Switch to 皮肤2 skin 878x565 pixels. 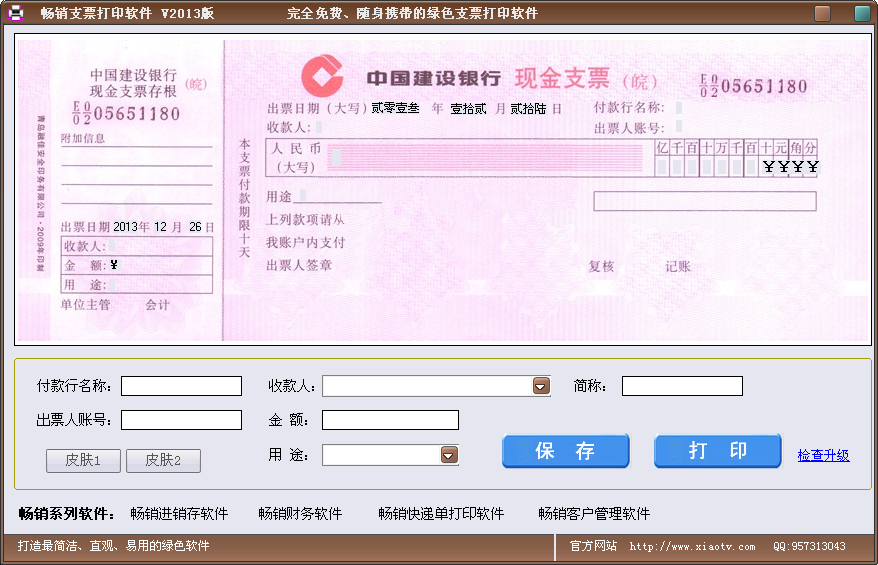[163, 460]
